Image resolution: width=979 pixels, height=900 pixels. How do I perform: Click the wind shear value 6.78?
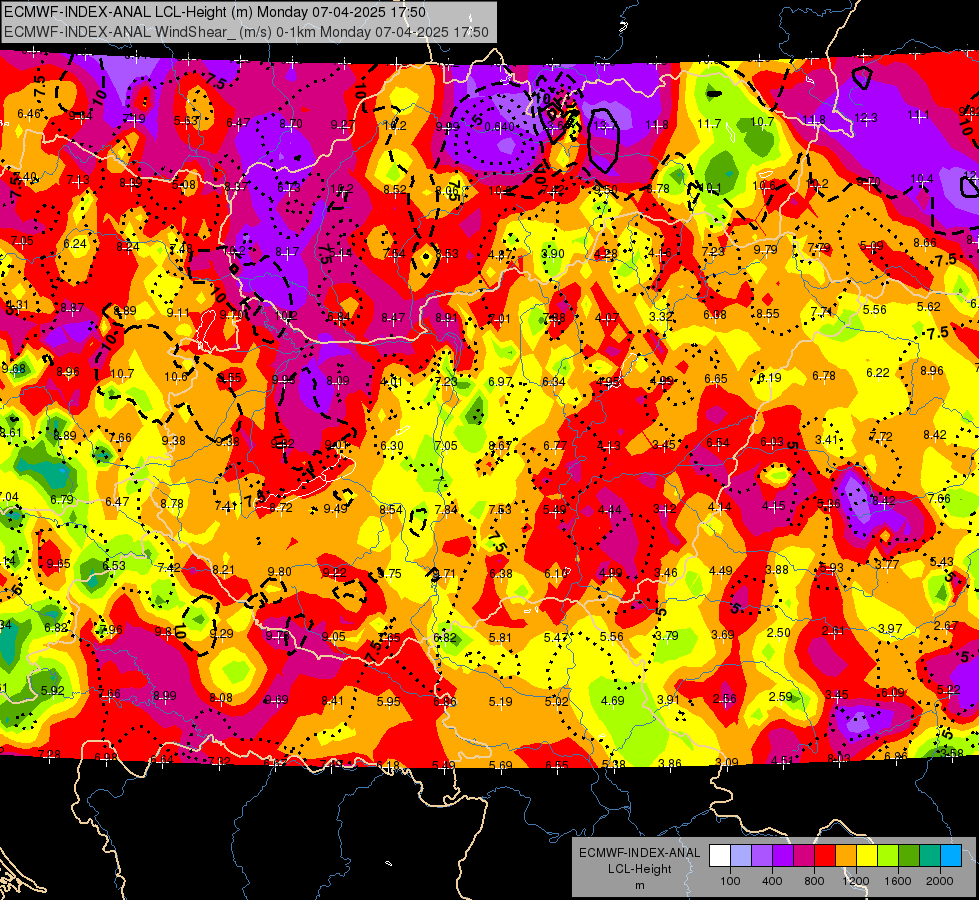pos(824,375)
